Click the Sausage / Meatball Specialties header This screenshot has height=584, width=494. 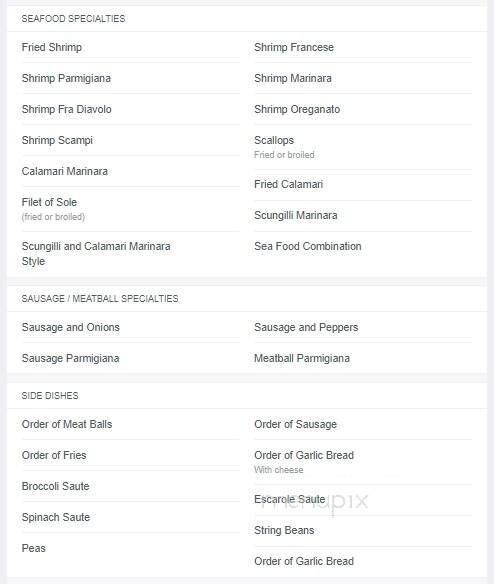pyautogui.click(x=100, y=299)
